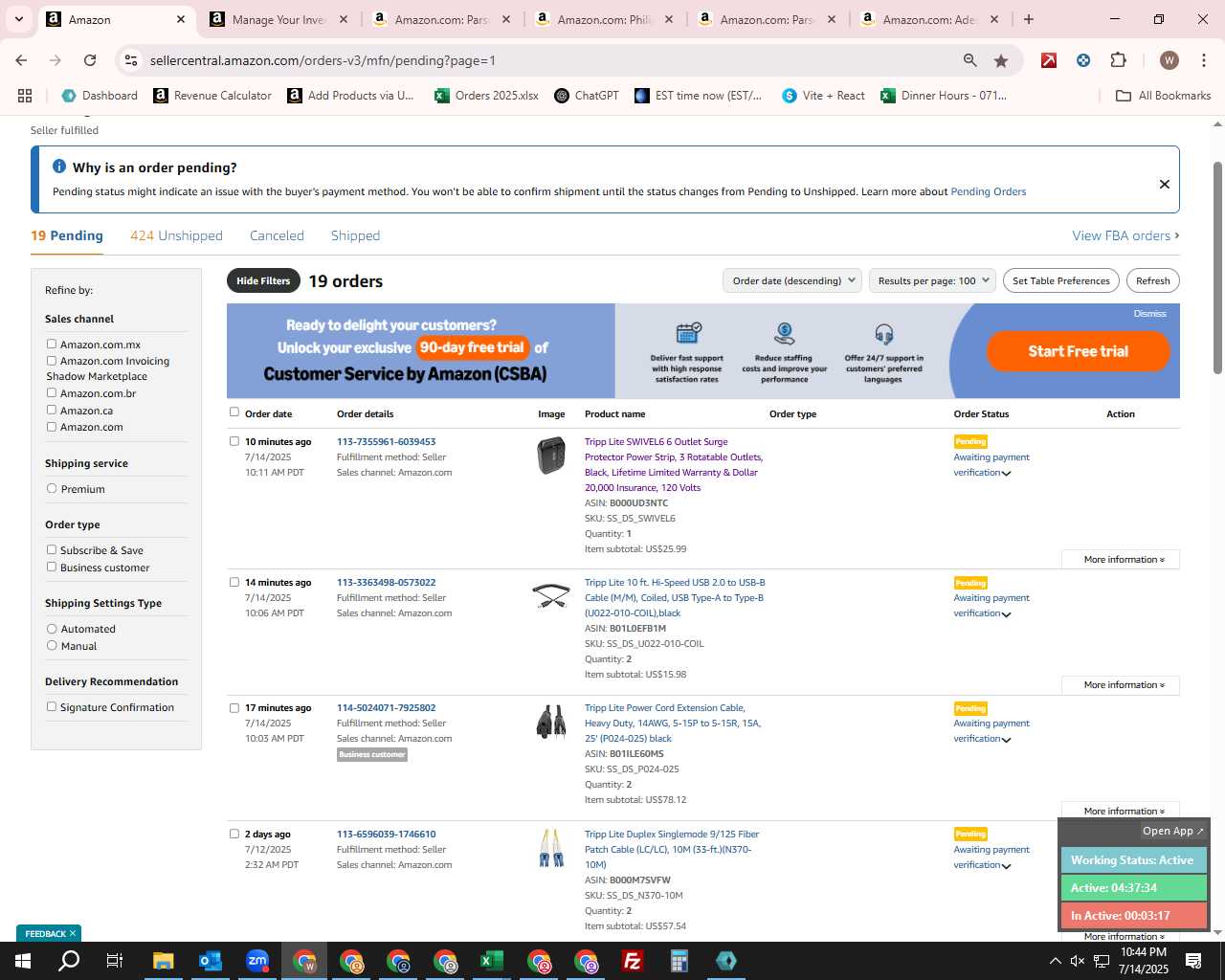1225x980 pixels.
Task: Click the Hide Filters button
Action: 263,280
